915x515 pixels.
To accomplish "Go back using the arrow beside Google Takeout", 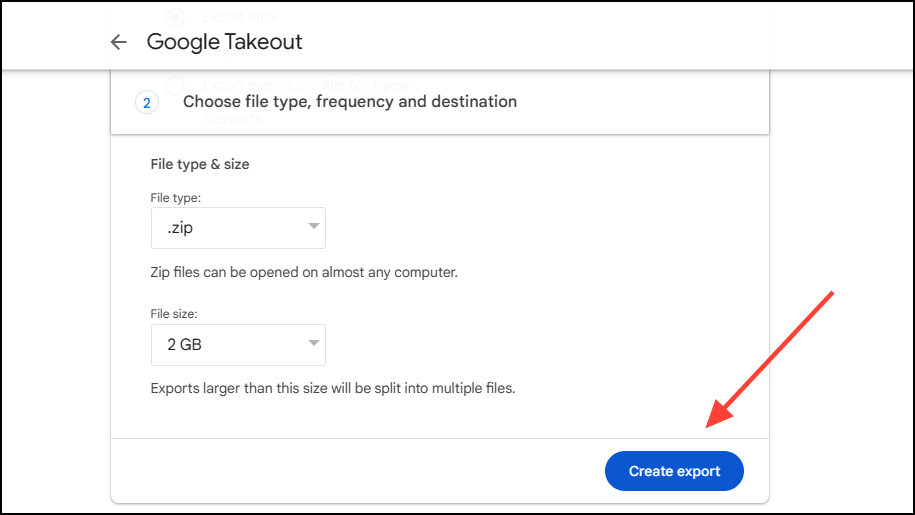I will (x=118, y=42).
